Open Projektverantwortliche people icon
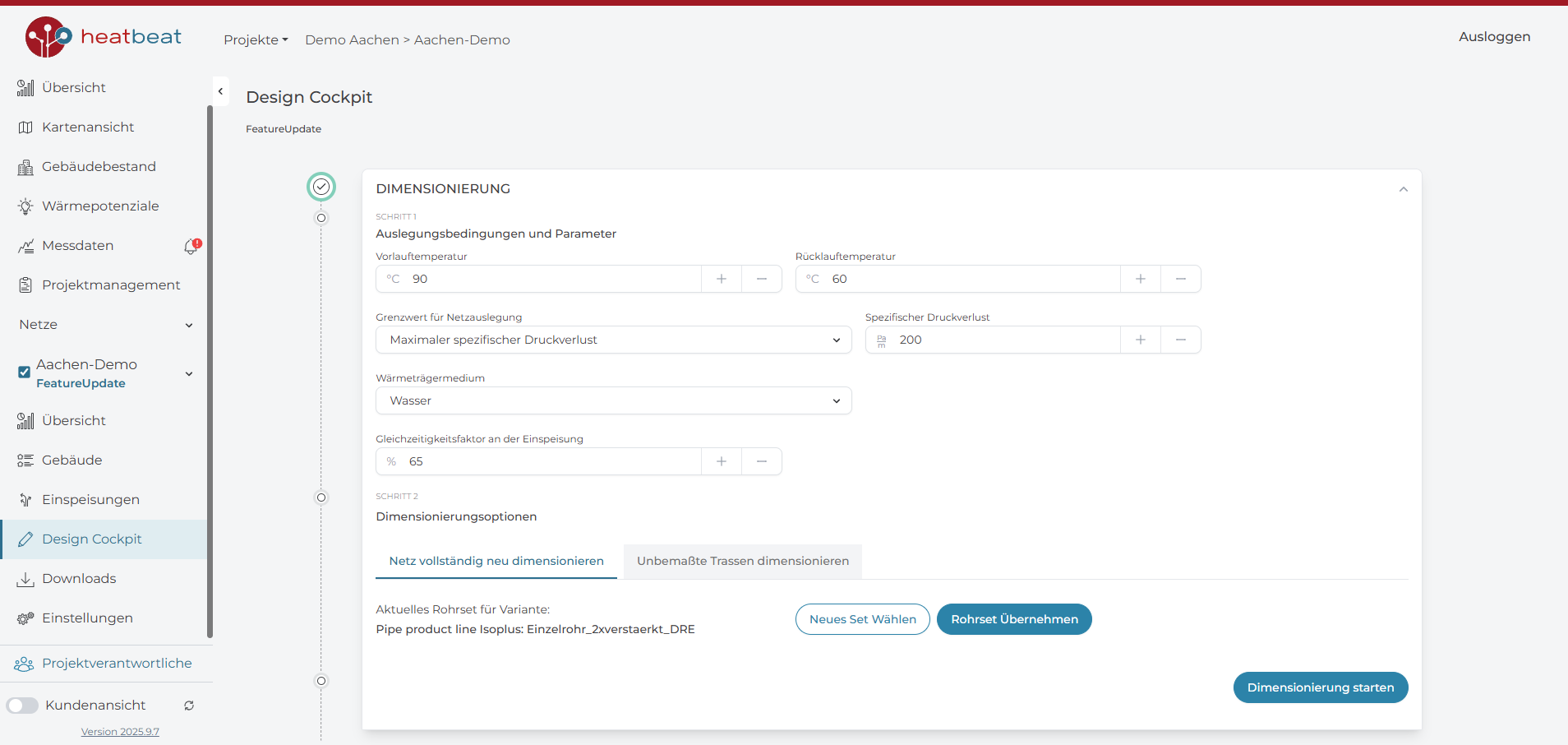The height and width of the screenshot is (745, 1568). pyautogui.click(x=24, y=664)
